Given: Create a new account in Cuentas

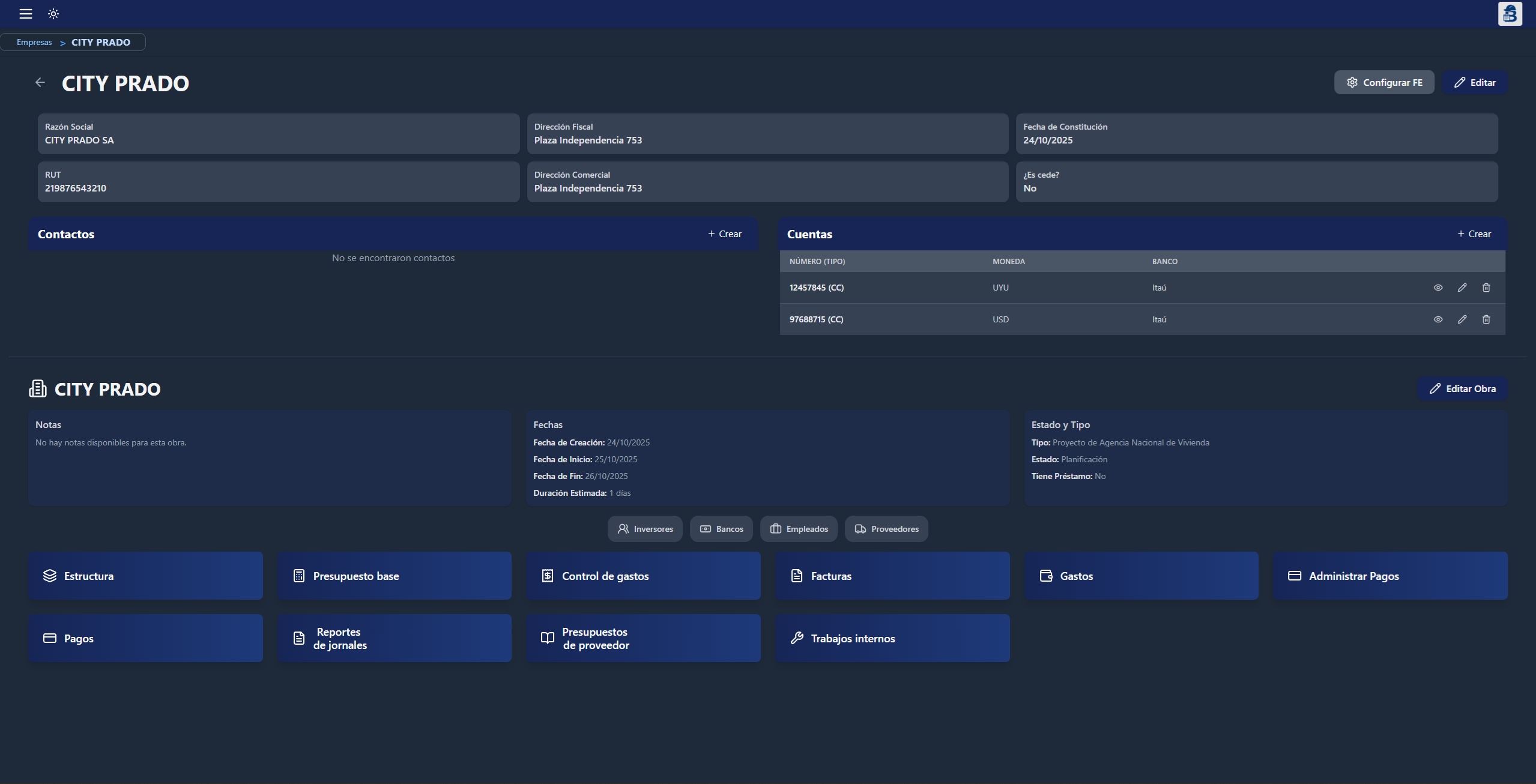Looking at the screenshot, I should tap(1474, 234).
